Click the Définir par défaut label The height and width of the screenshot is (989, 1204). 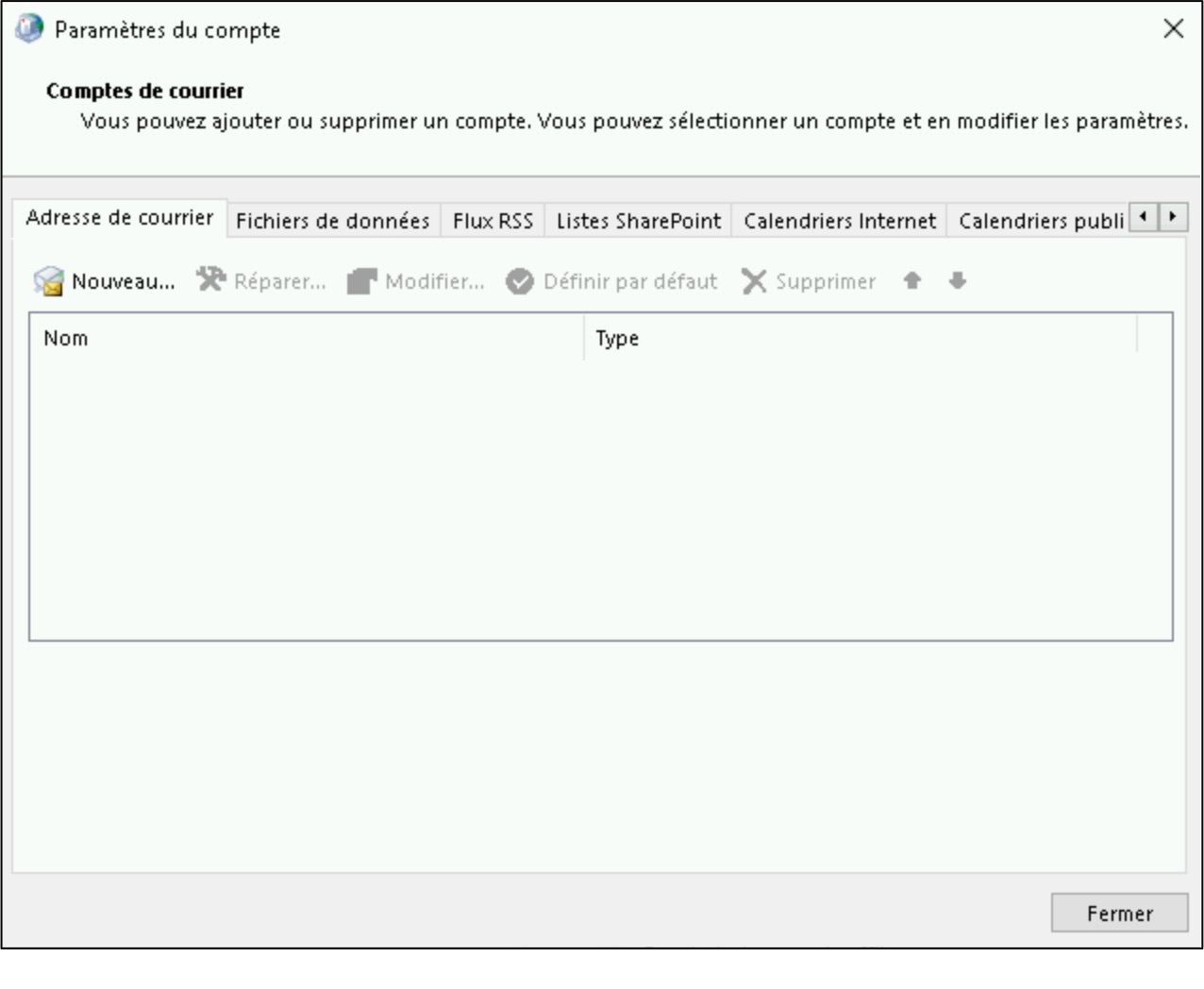pyautogui.click(x=630, y=281)
